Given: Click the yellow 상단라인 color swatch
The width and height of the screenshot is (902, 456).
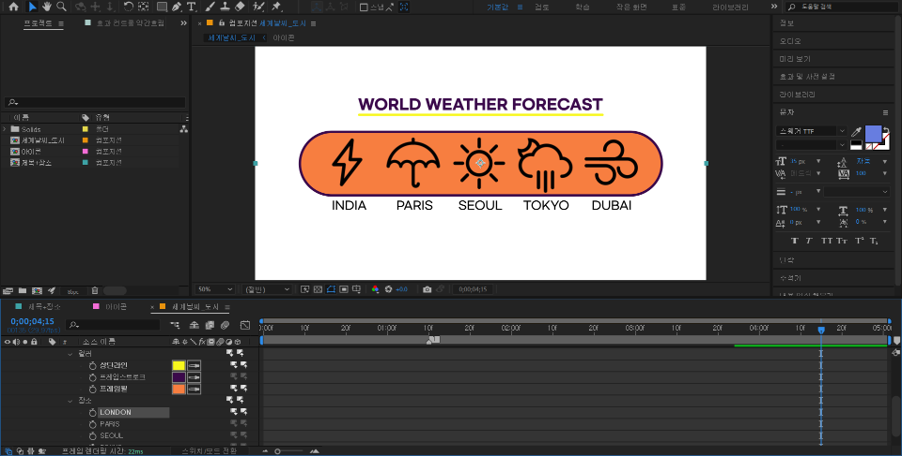Looking at the screenshot, I should tap(178, 365).
